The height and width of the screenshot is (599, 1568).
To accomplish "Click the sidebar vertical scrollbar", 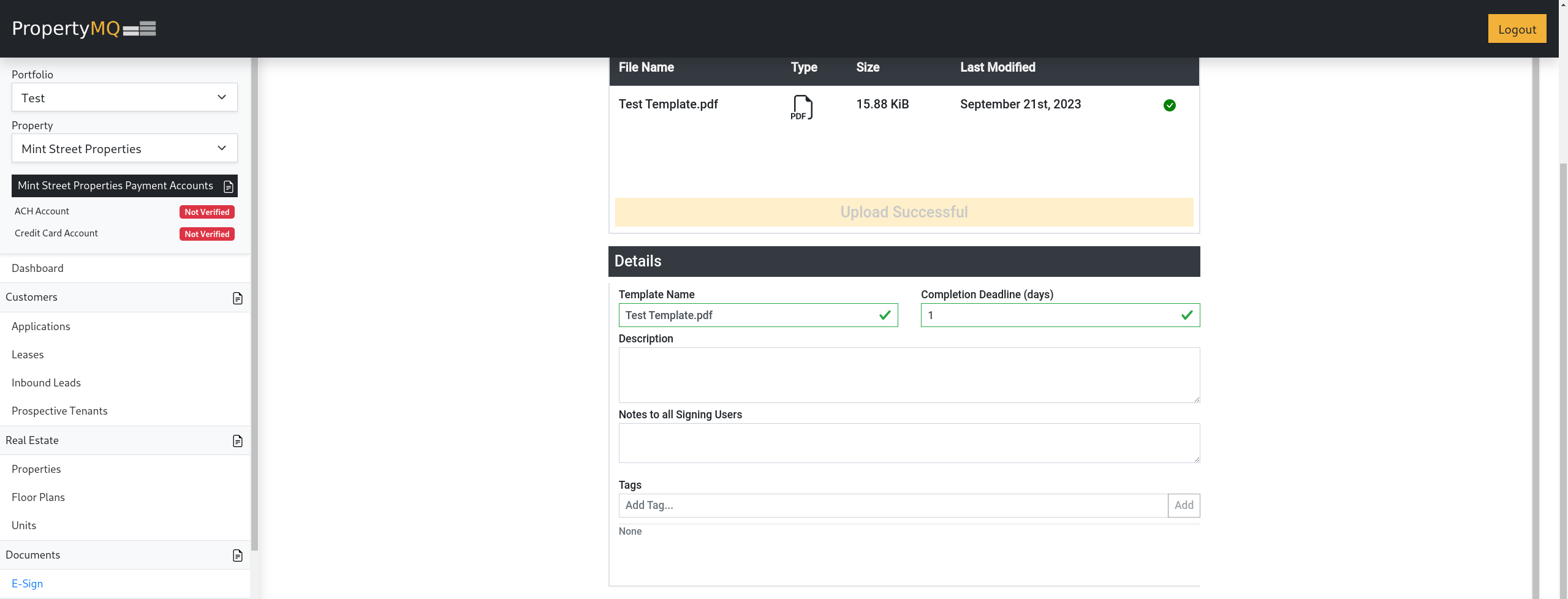I will tap(254, 306).
